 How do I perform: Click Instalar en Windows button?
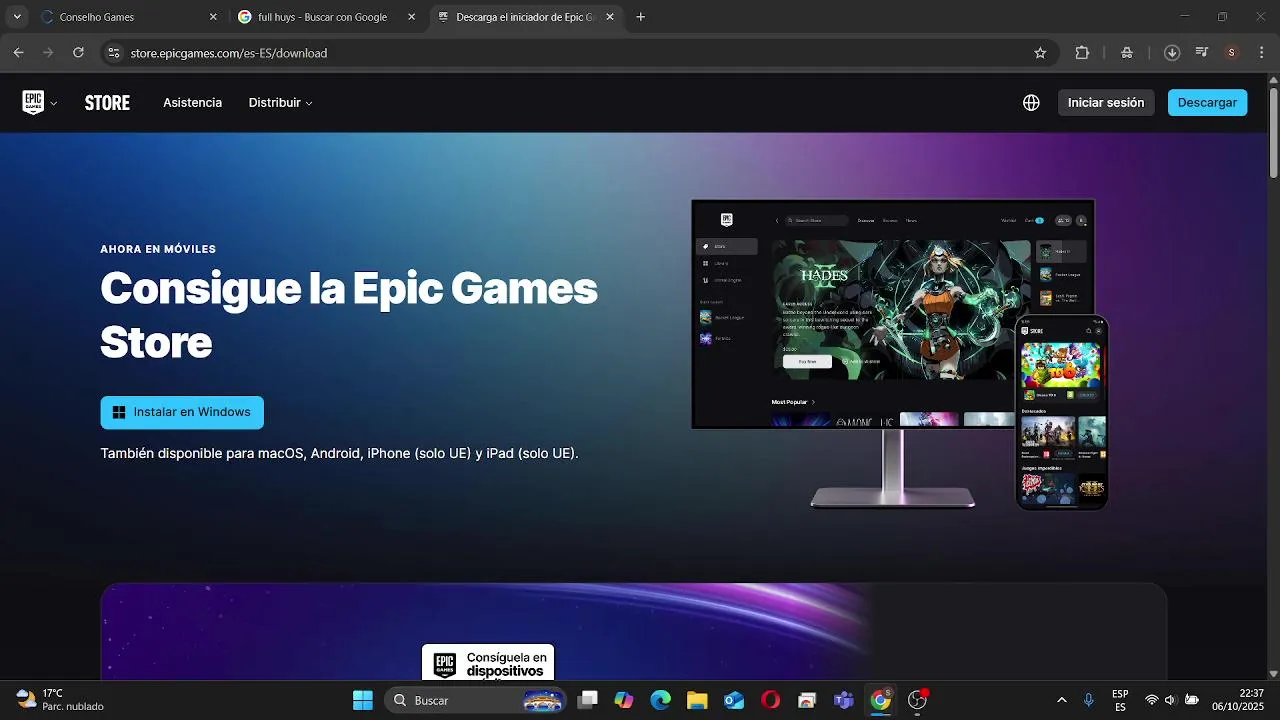(182, 412)
